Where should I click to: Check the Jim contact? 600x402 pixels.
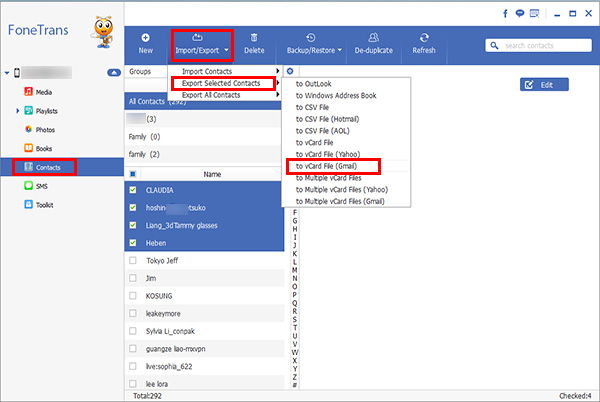tap(133, 278)
